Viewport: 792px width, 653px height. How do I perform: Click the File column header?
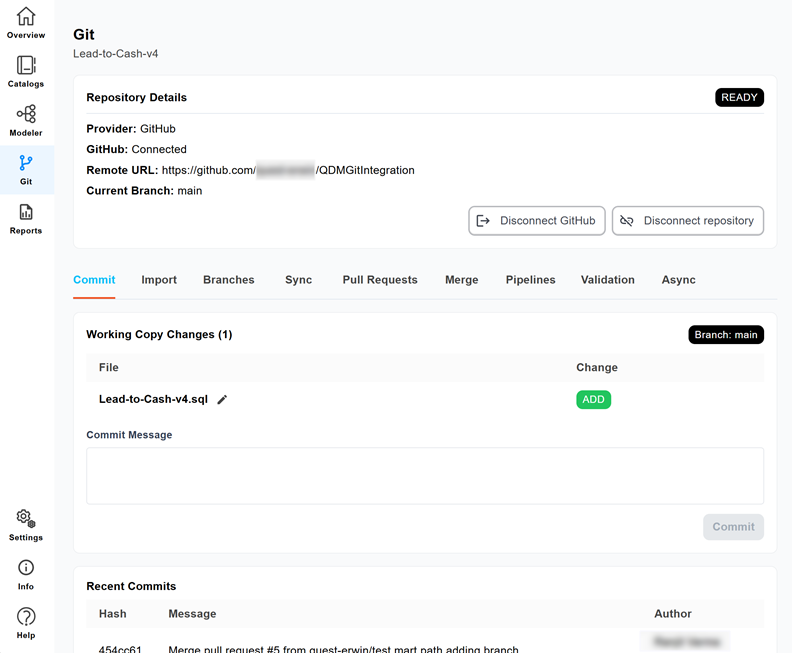coord(109,367)
